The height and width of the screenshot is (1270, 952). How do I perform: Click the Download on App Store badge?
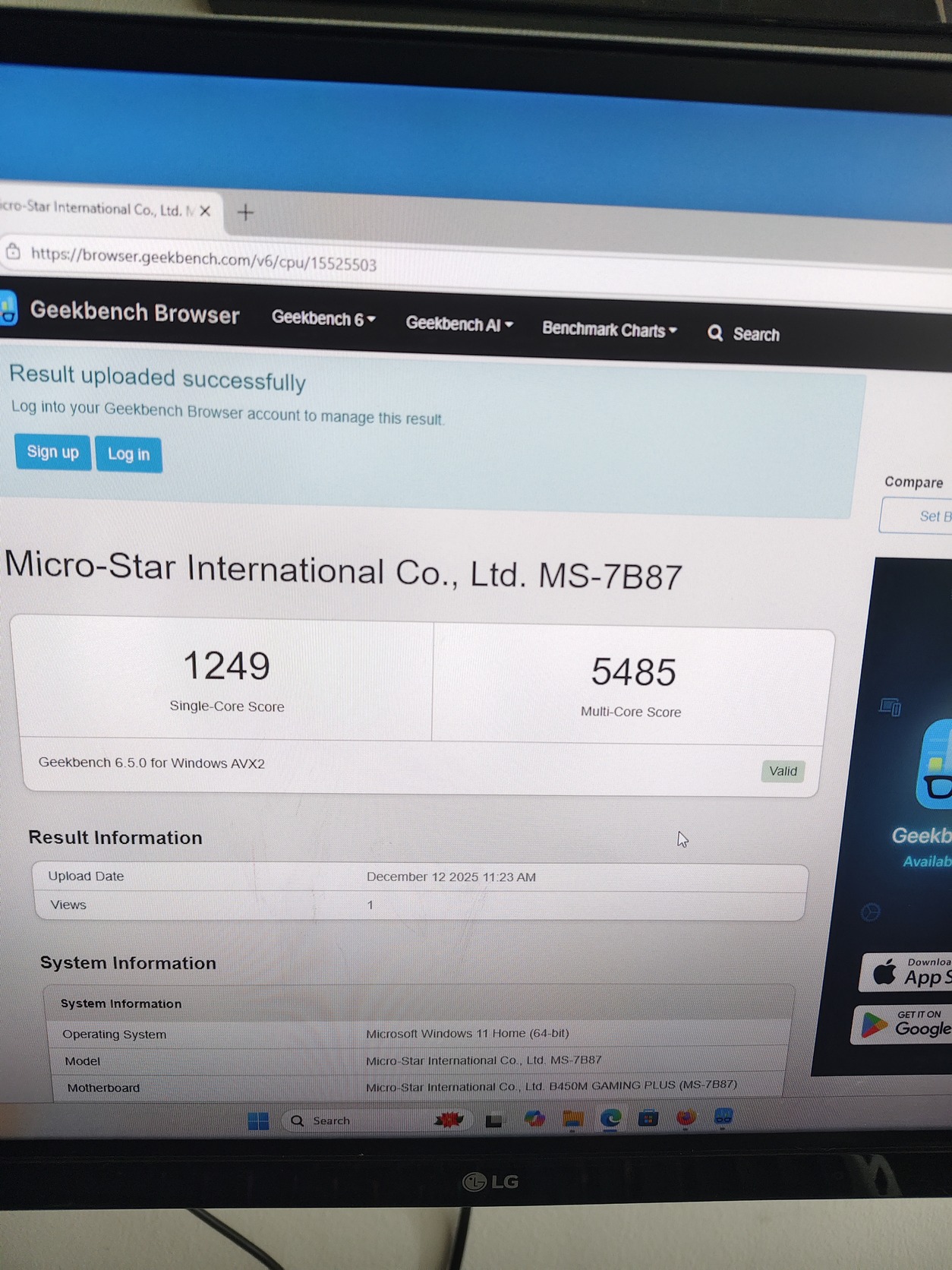coord(905,972)
